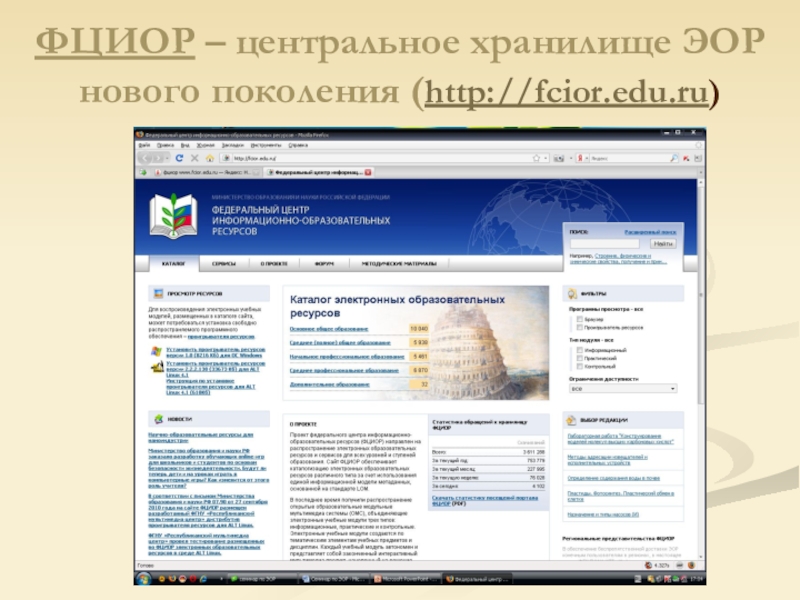Open the back/forward history dropdown arrow
This screenshot has width=800, height=600.
click(x=167, y=158)
